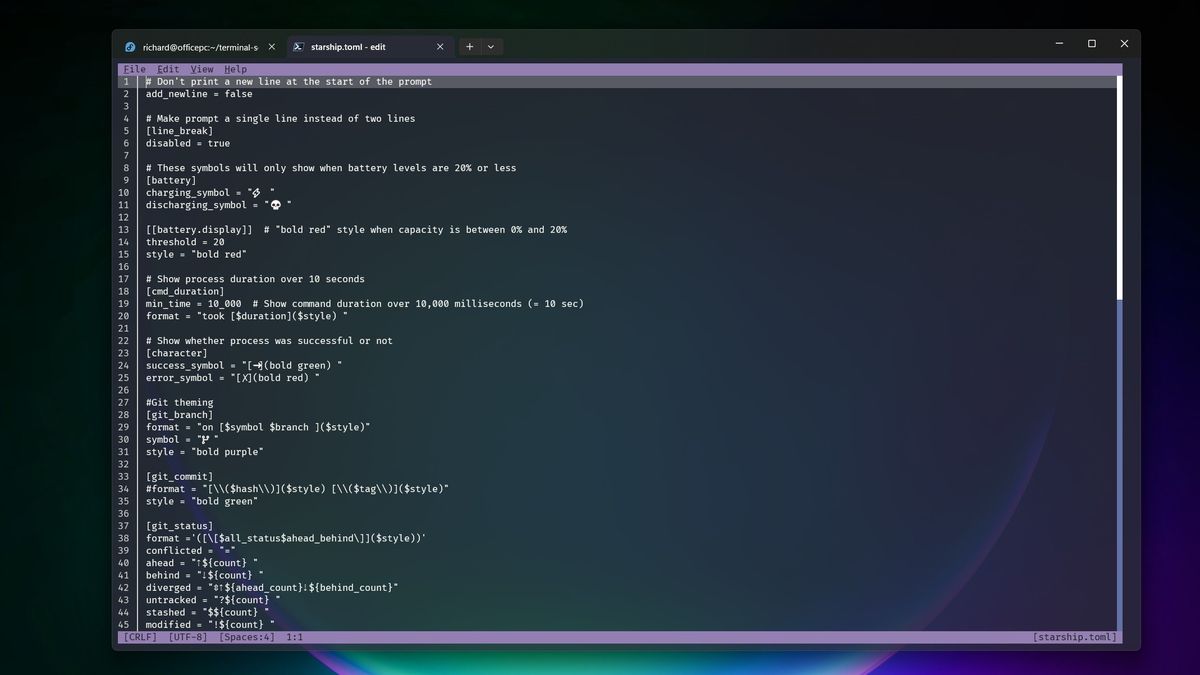The image size is (1200, 675).
Task: Switch to the richard@officepc terminal tab
Action: 200,46
